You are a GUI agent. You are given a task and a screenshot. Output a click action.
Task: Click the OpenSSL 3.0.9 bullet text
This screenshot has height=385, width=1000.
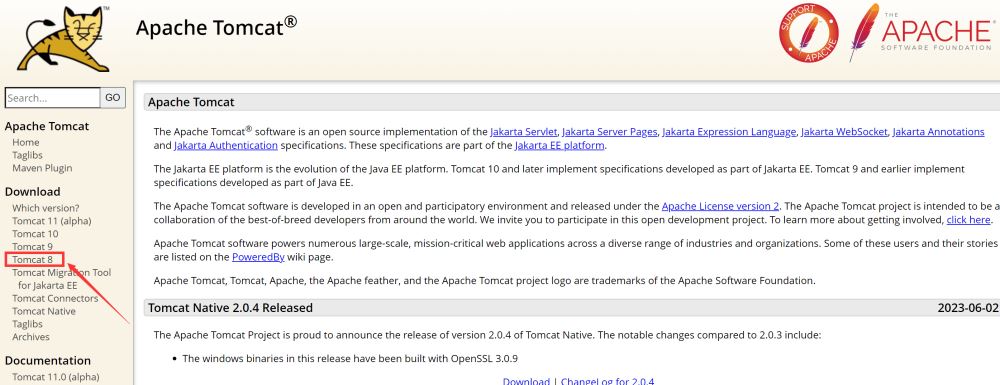coord(350,358)
